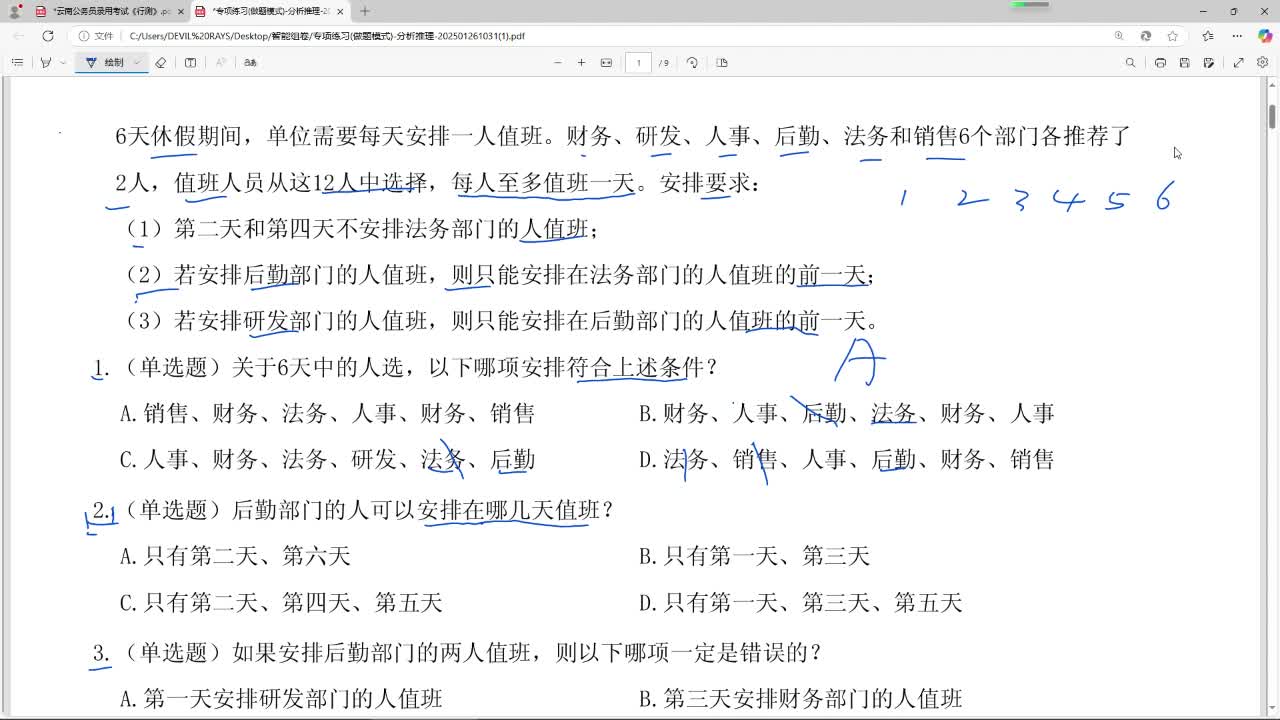The image size is (1280, 720).
Task: Open the draw pen options dropdown
Action: [137, 62]
